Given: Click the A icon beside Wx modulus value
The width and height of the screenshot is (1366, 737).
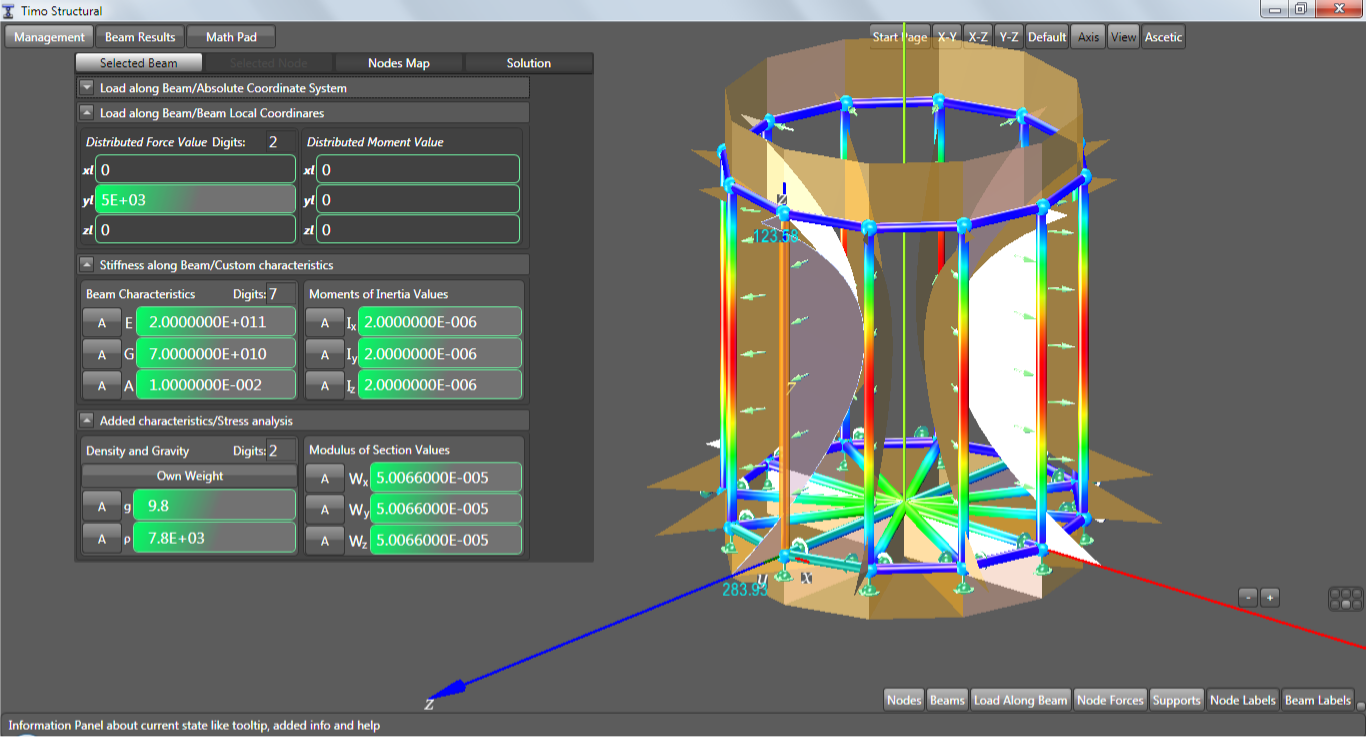Looking at the screenshot, I should [x=324, y=477].
